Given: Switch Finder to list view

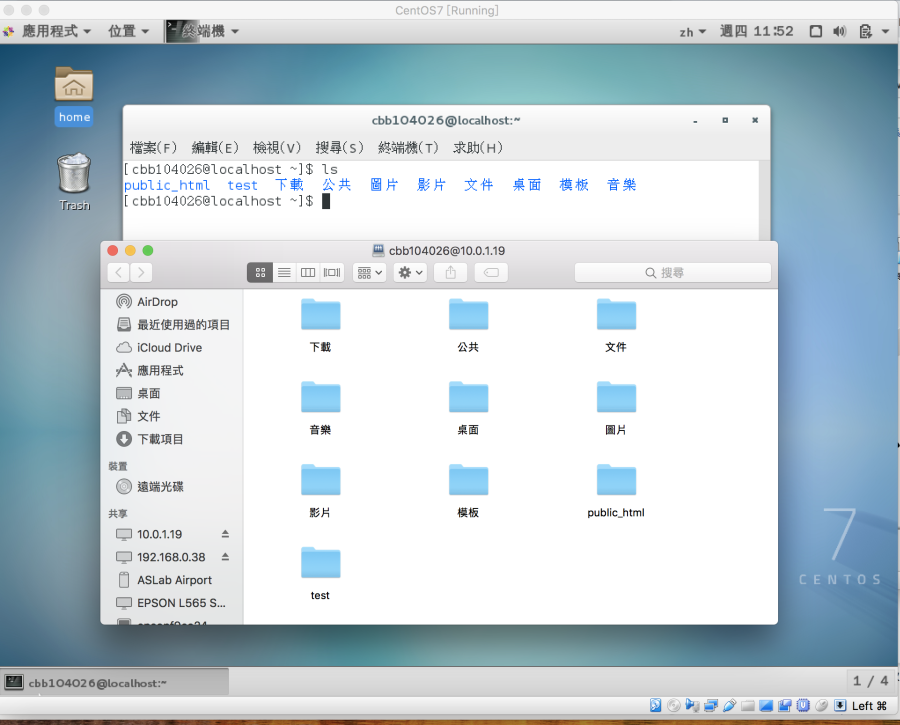Looking at the screenshot, I should (284, 272).
